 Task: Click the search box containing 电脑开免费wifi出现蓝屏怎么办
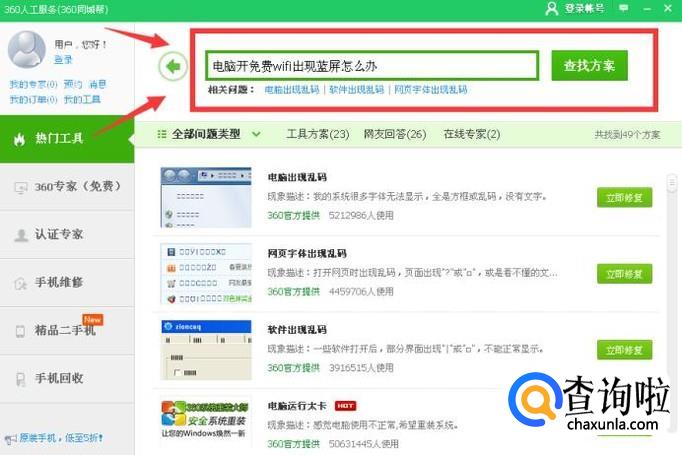[372, 66]
